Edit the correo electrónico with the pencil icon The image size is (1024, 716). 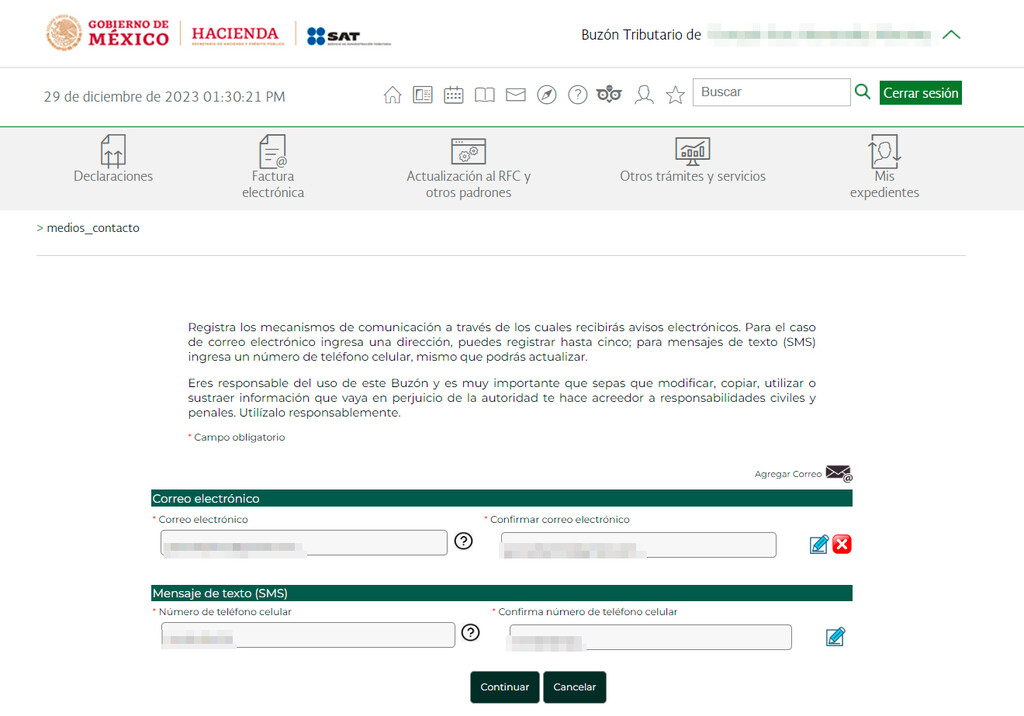[818, 544]
